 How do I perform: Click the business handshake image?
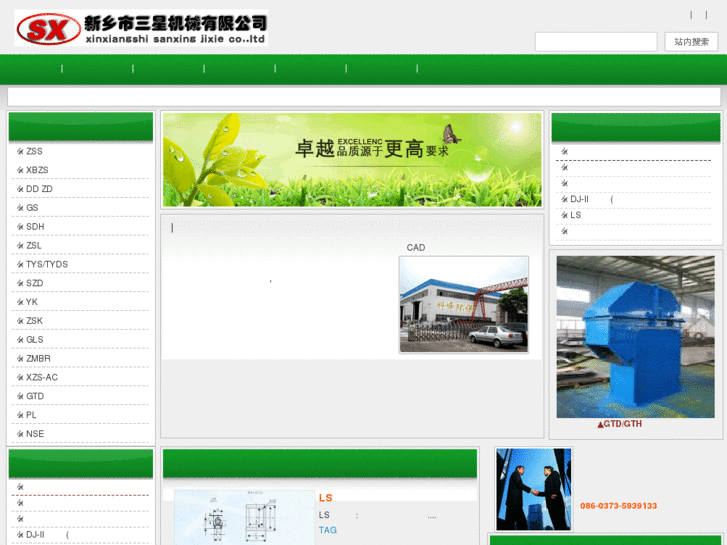(534, 489)
